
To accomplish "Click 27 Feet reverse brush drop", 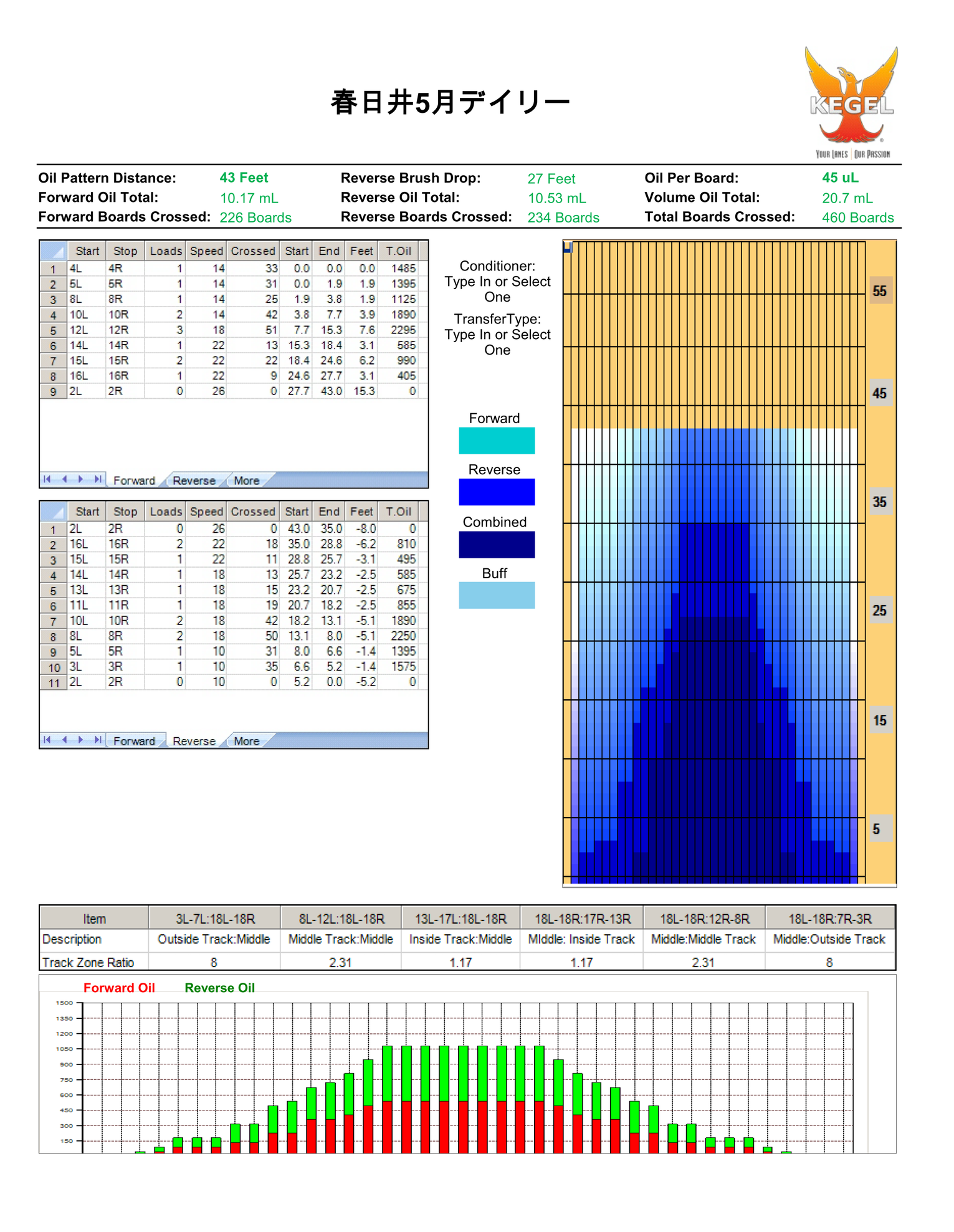I will (551, 179).
